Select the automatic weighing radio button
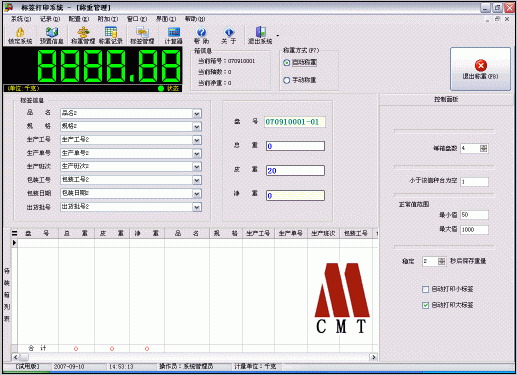 (287, 62)
